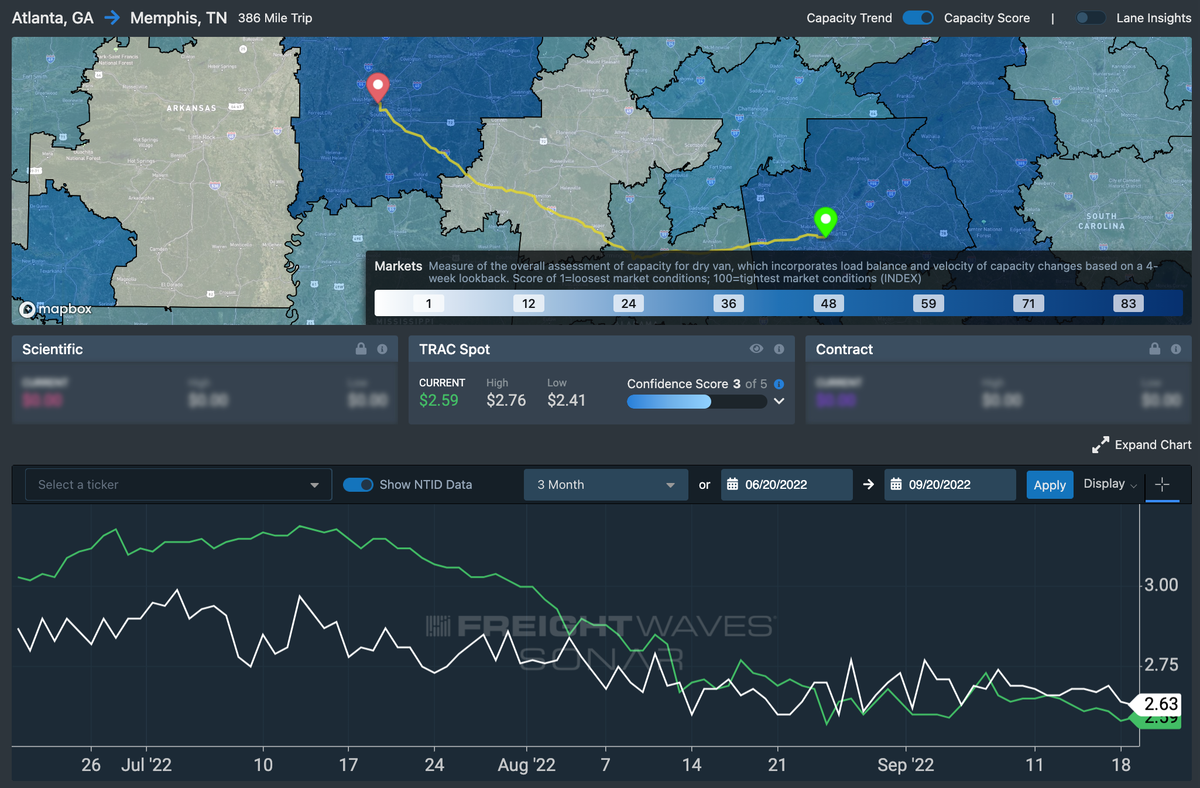Click the start date field 06/20/2022

[786, 485]
